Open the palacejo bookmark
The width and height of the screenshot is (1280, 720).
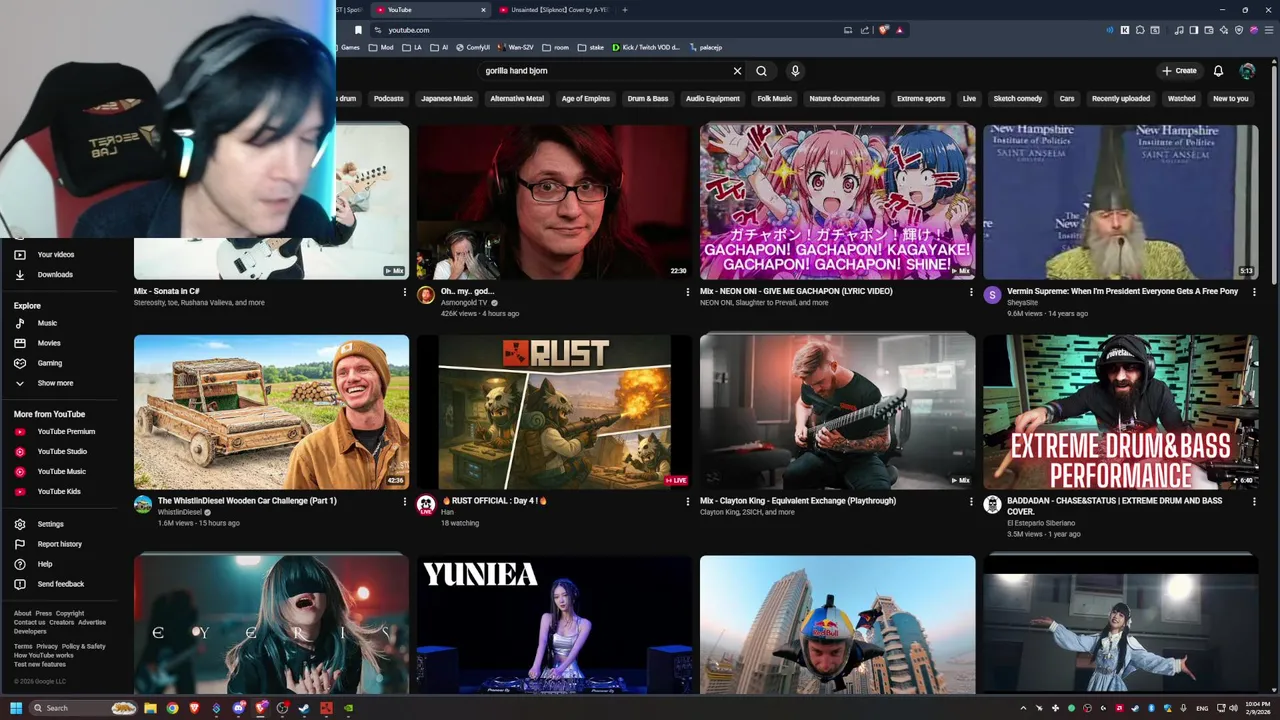pos(704,47)
